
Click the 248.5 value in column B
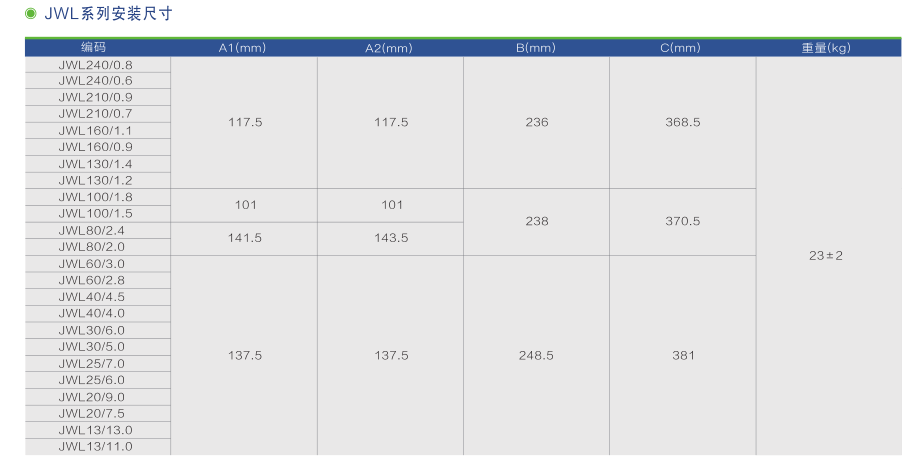coord(537,356)
